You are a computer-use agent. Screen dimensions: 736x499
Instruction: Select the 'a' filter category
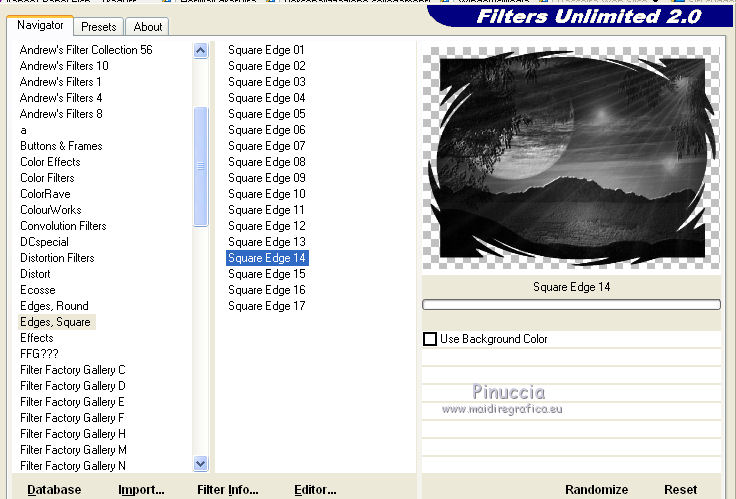(x=23, y=130)
